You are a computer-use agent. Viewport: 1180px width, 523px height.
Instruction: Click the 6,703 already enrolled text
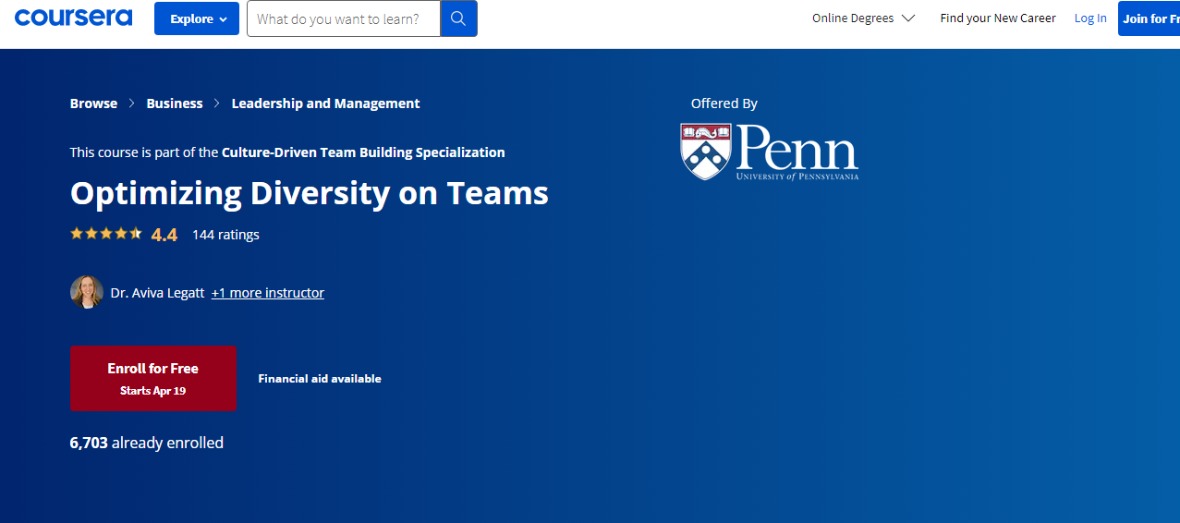[147, 442]
